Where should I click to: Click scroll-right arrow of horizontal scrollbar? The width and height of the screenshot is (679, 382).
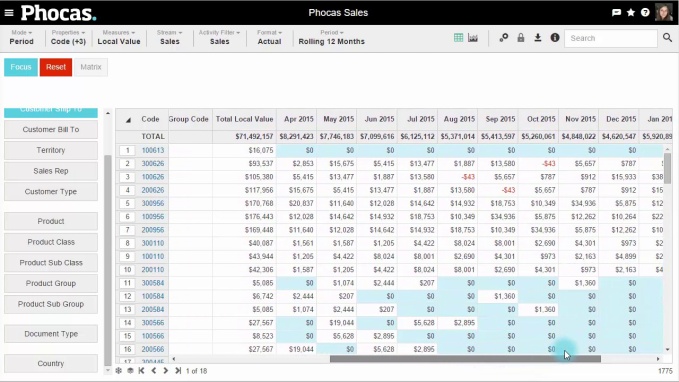[x=658, y=359]
